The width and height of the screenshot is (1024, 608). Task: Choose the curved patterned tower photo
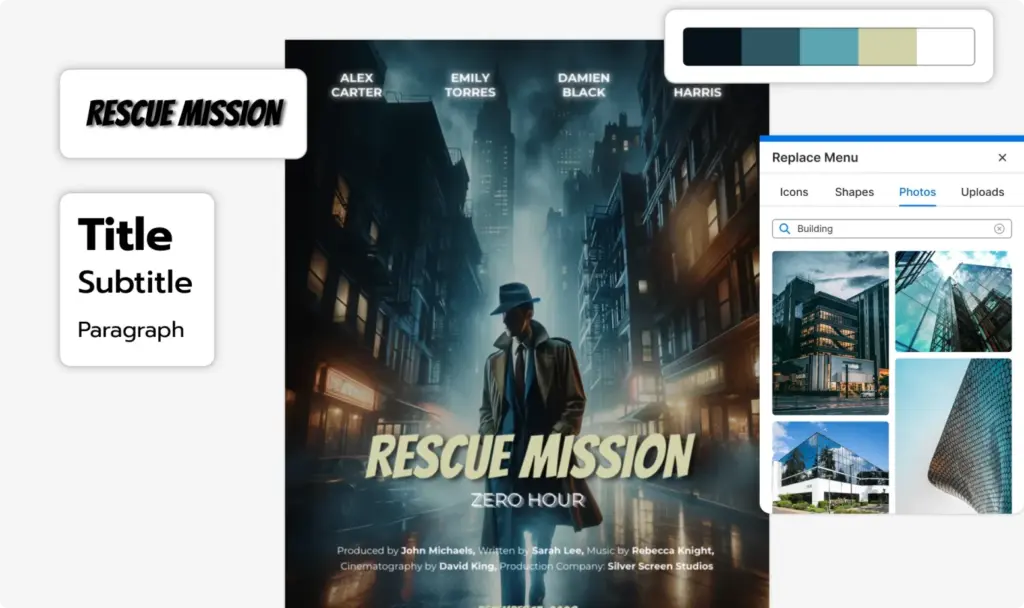[x=953, y=436]
